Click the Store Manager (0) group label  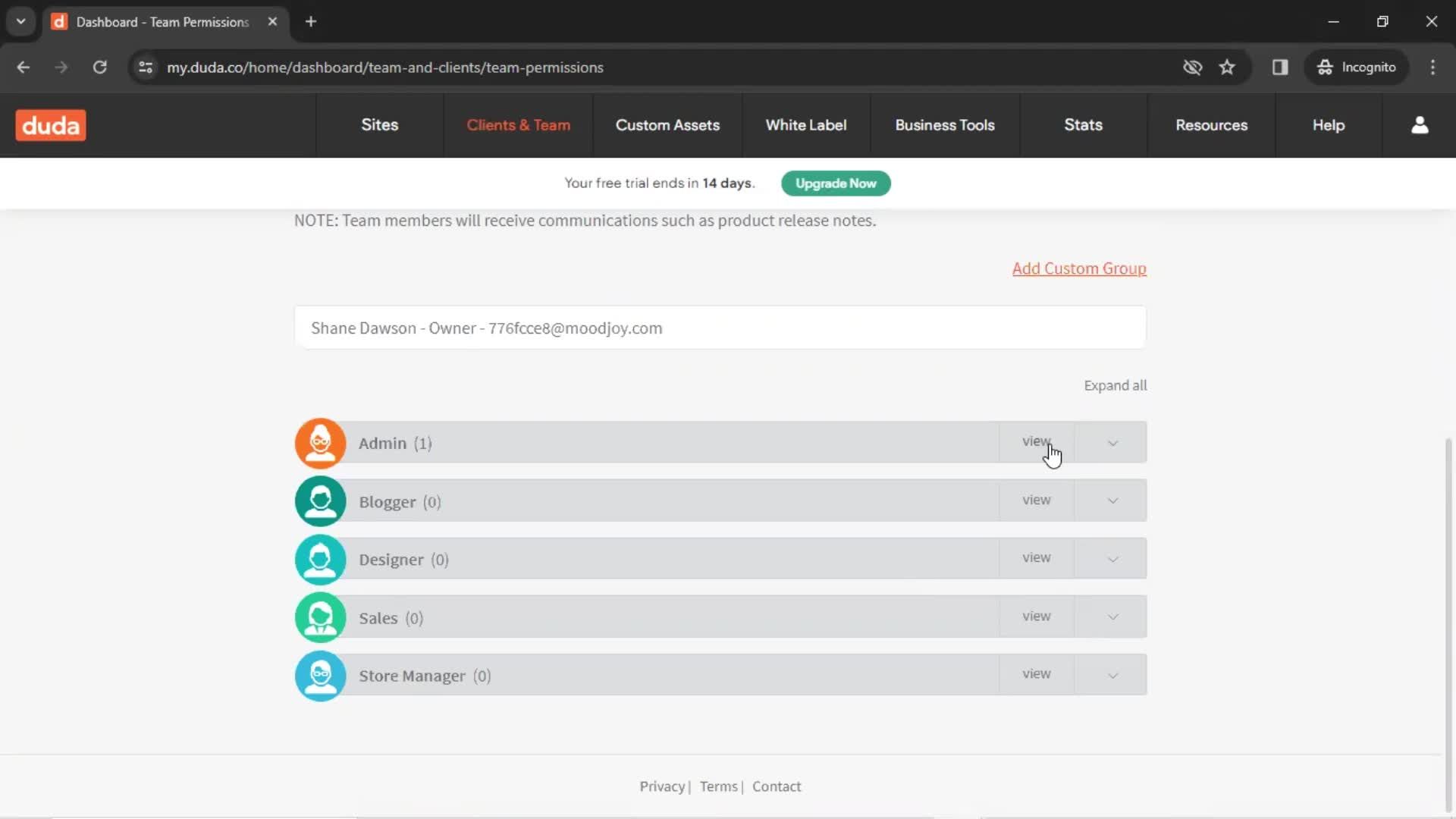click(425, 676)
